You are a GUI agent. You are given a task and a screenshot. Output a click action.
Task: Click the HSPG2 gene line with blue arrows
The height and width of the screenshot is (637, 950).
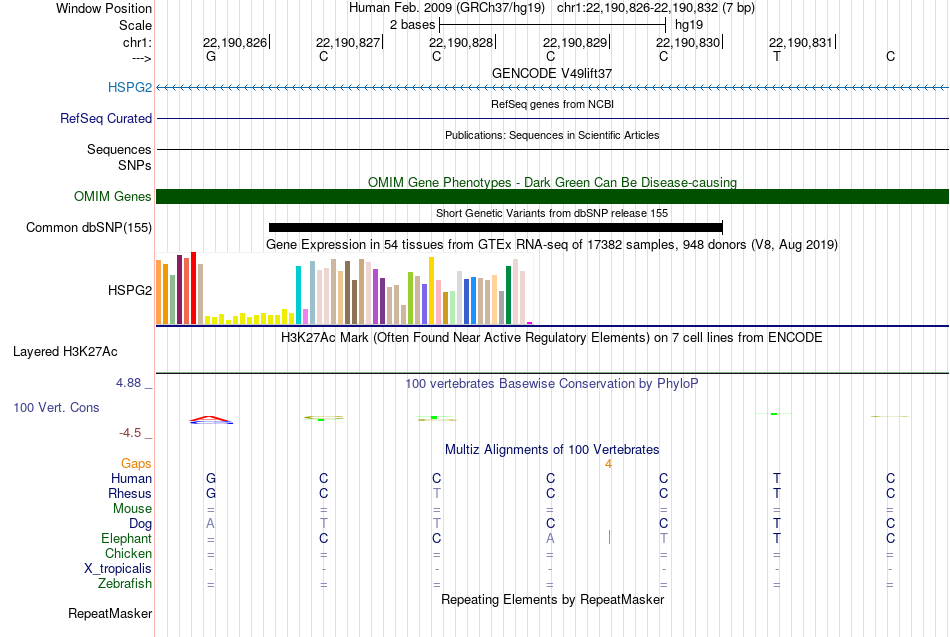point(553,88)
